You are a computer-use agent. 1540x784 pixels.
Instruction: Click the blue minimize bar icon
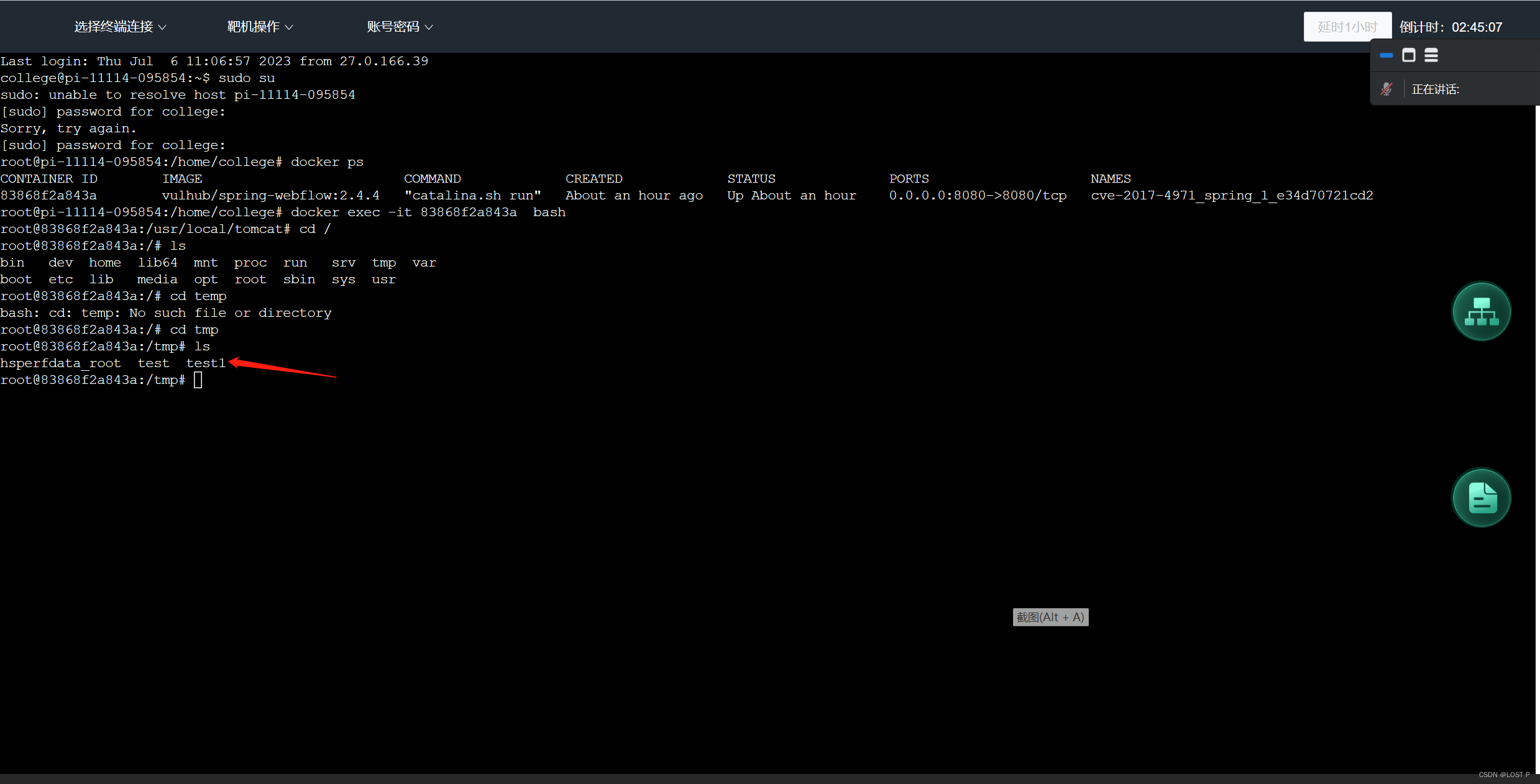(1386, 55)
